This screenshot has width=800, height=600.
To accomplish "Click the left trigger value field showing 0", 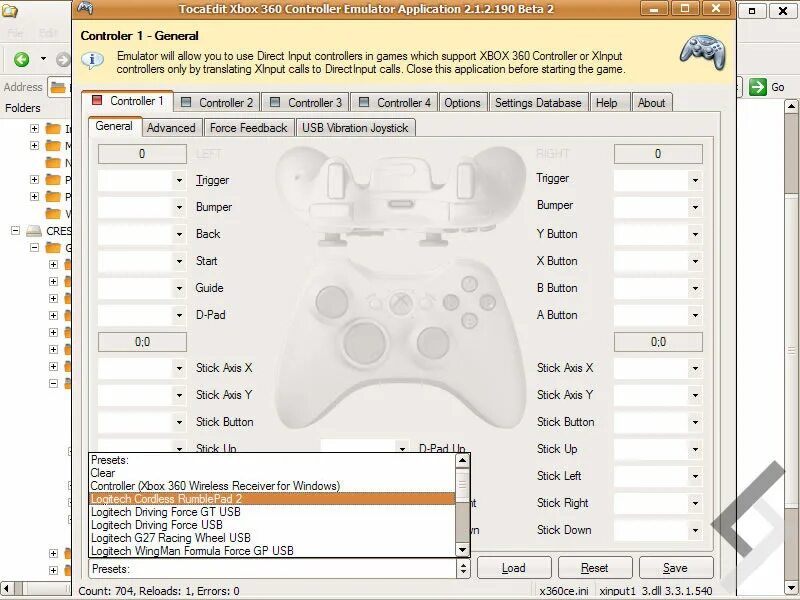I will point(142,154).
